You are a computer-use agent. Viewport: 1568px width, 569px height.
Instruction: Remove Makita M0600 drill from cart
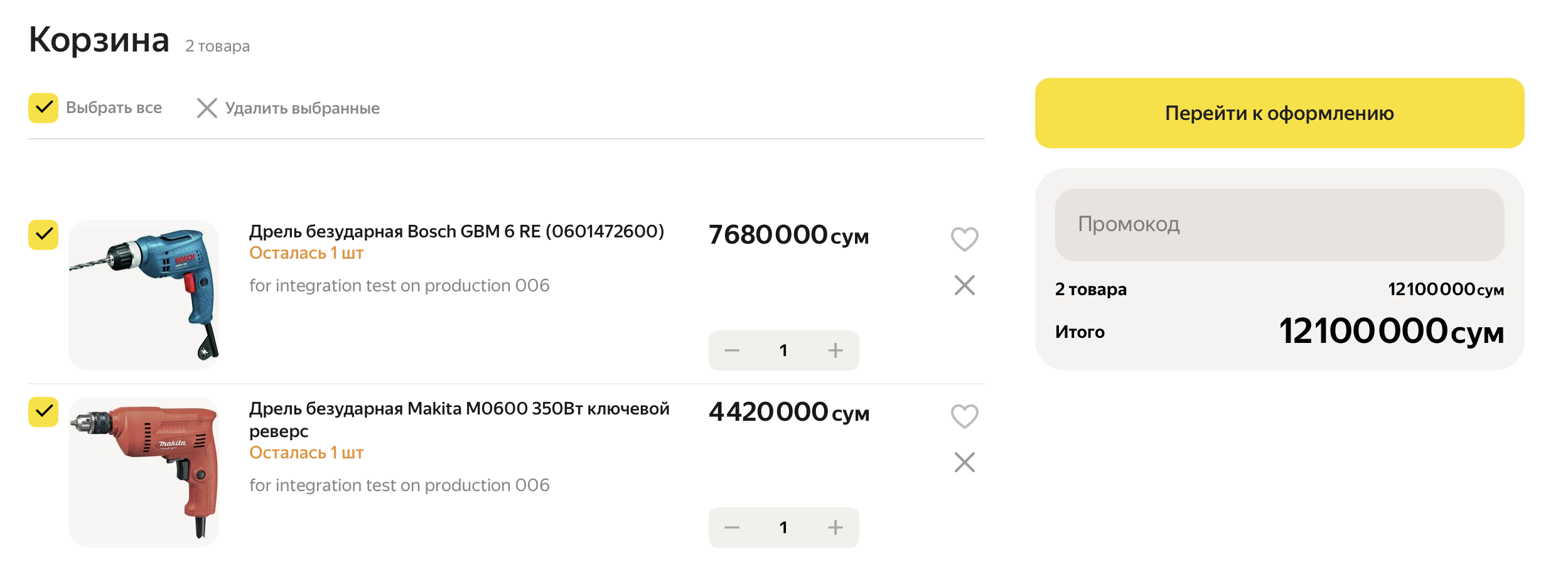964,462
